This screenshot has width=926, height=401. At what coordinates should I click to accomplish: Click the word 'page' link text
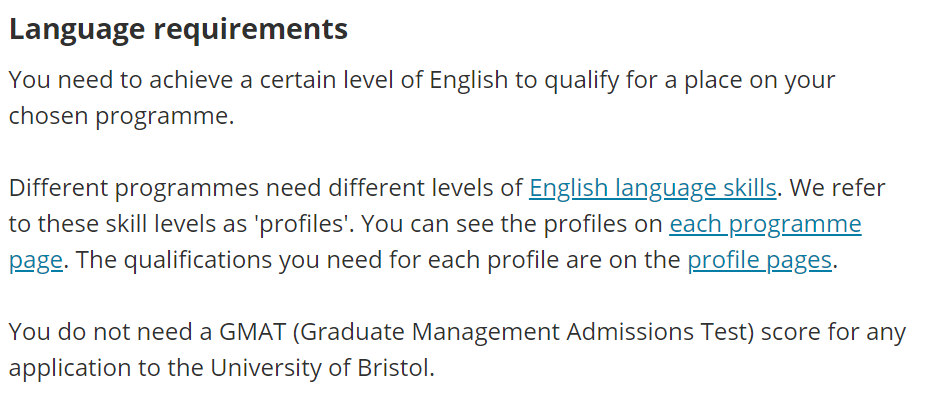35,260
